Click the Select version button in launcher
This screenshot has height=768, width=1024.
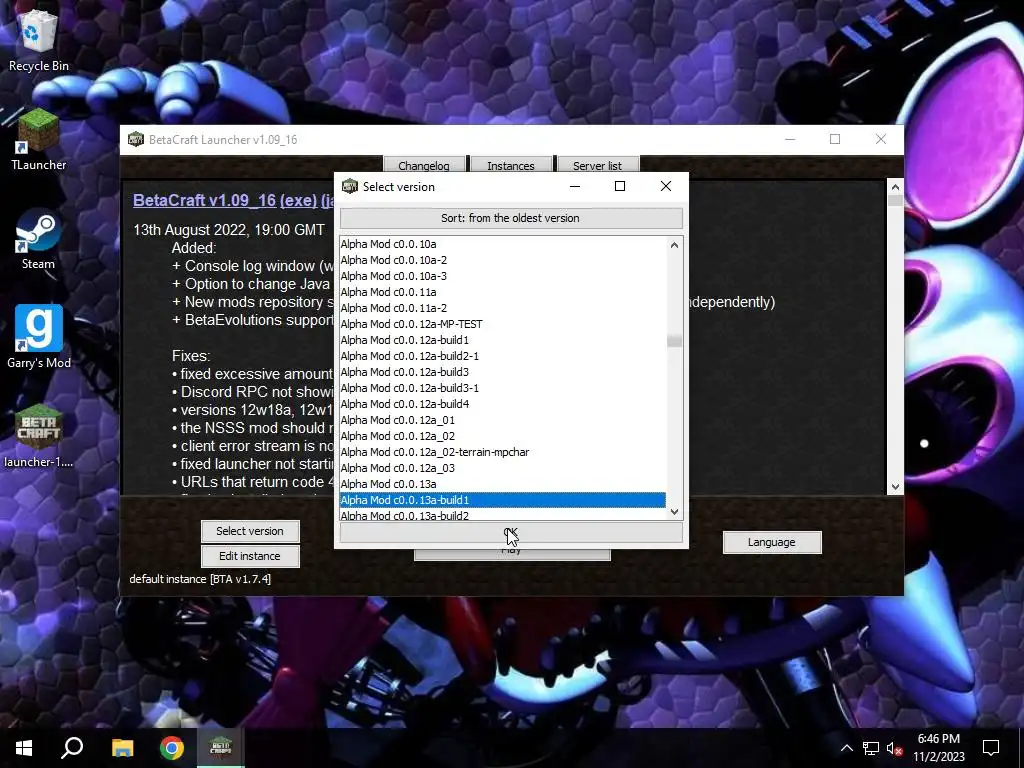point(250,531)
